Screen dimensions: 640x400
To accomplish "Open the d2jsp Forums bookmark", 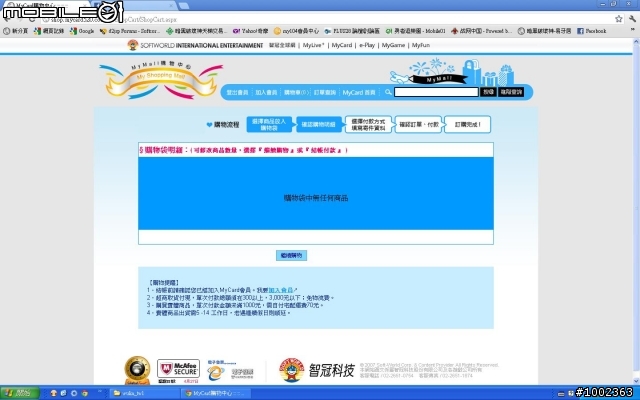I will [130, 31].
